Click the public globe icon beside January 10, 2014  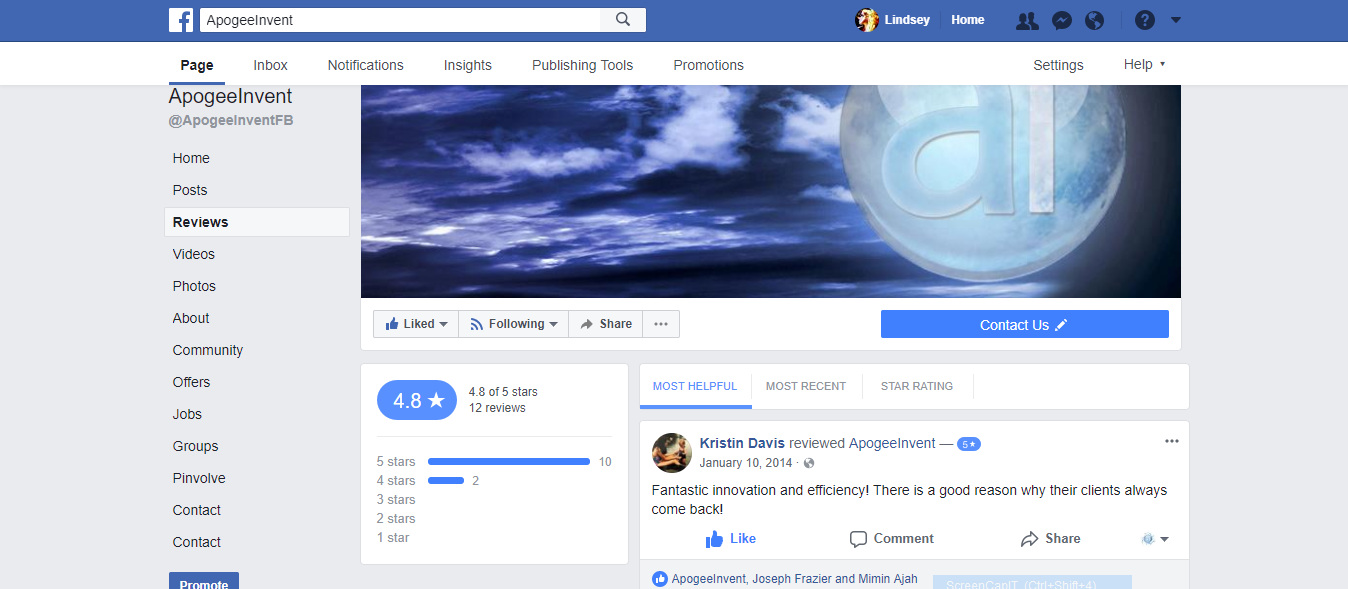tap(809, 463)
